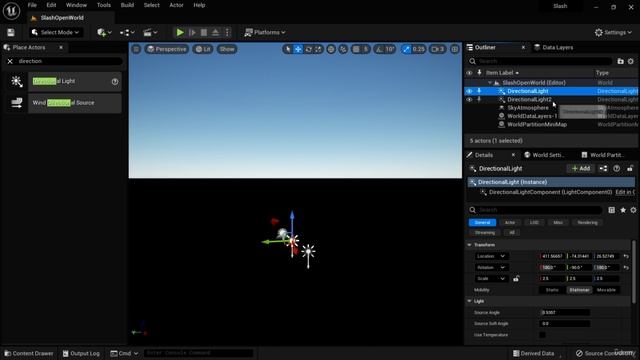Set Mobility to Static
This screenshot has width=640, height=360.
[552, 290]
